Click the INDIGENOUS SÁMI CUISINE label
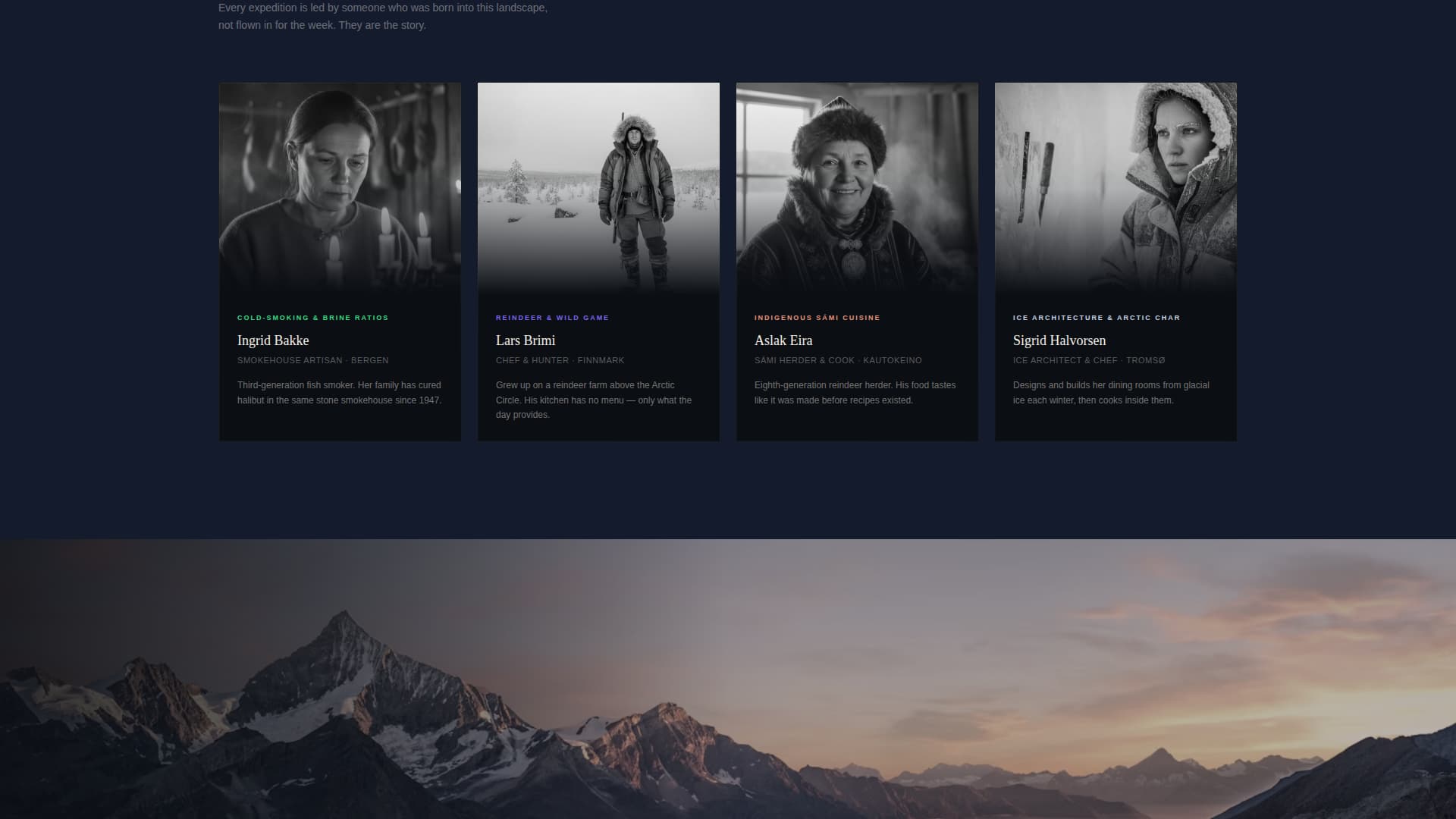Image resolution: width=1456 pixels, height=819 pixels. pos(817,317)
